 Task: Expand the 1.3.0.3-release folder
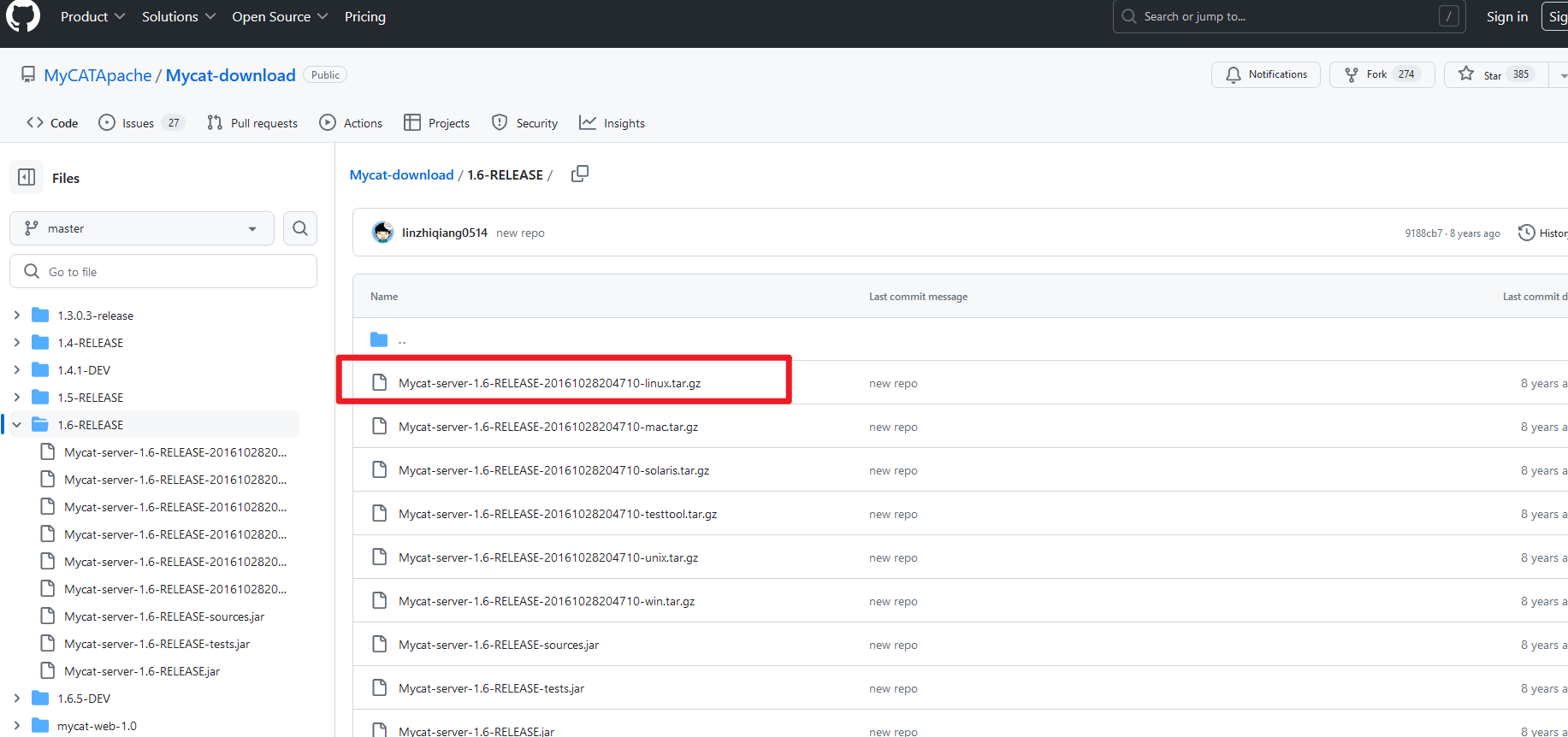click(x=16, y=315)
